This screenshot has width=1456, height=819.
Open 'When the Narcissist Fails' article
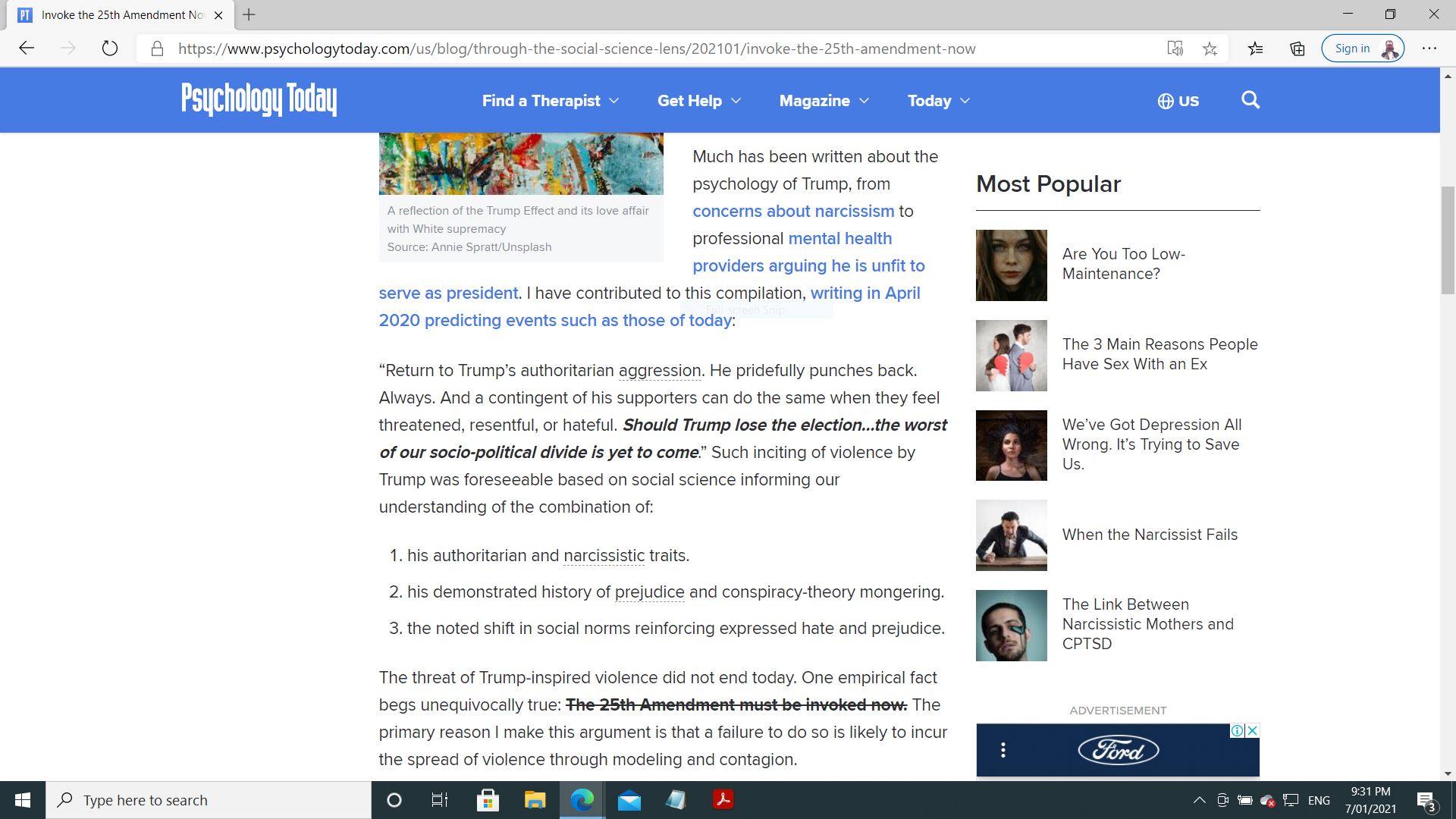(x=1150, y=535)
